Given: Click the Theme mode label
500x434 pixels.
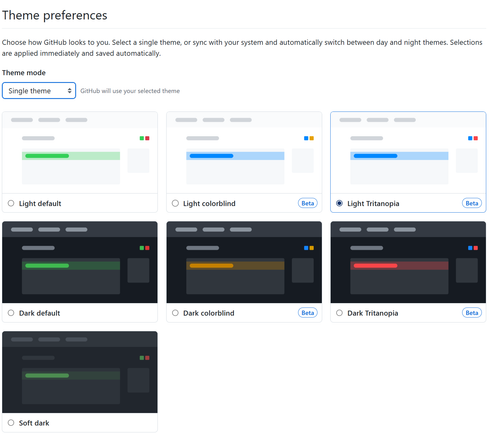Looking at the screenshot, I should (x=24, y=73).
